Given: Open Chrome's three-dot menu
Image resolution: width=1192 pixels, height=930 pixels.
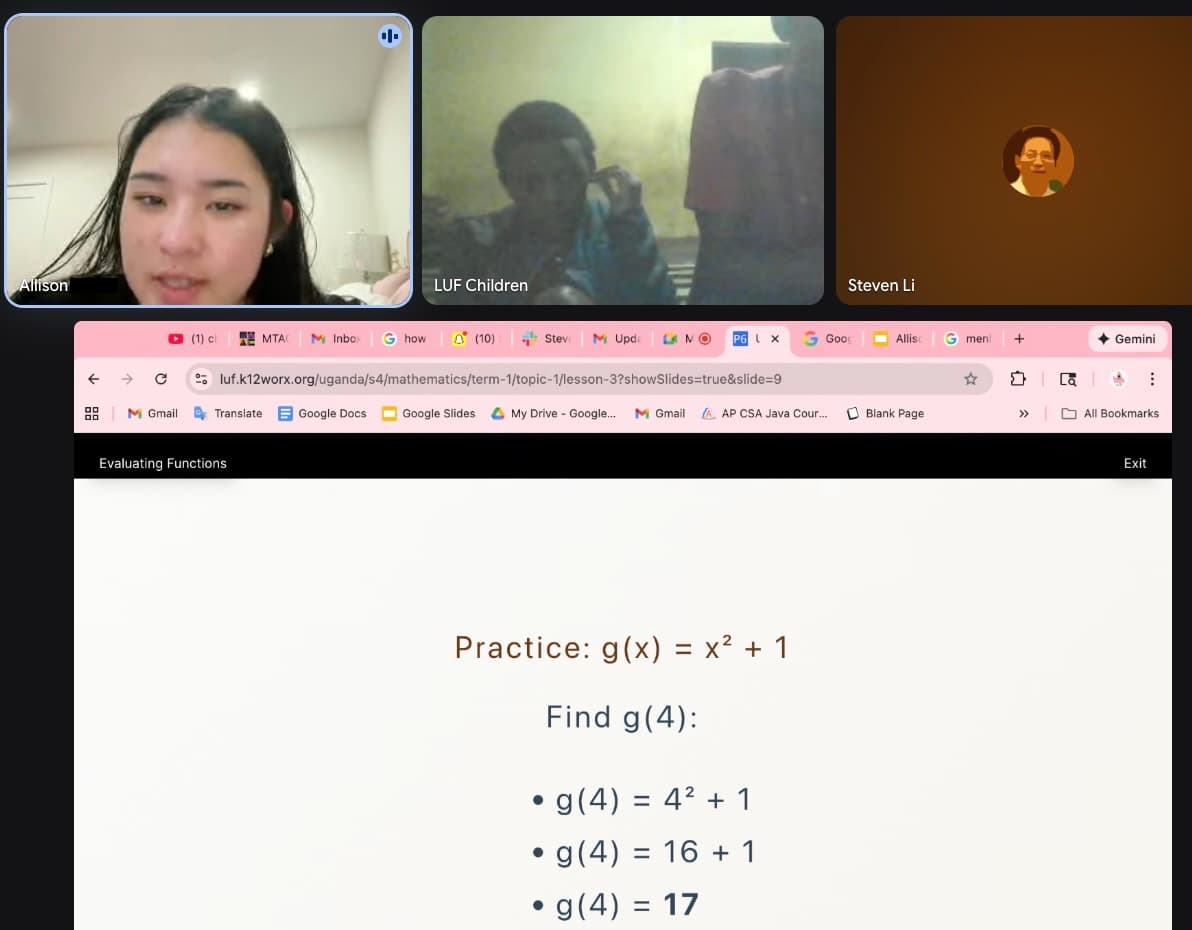Looking at the screenshot, I should [1152, 379].
